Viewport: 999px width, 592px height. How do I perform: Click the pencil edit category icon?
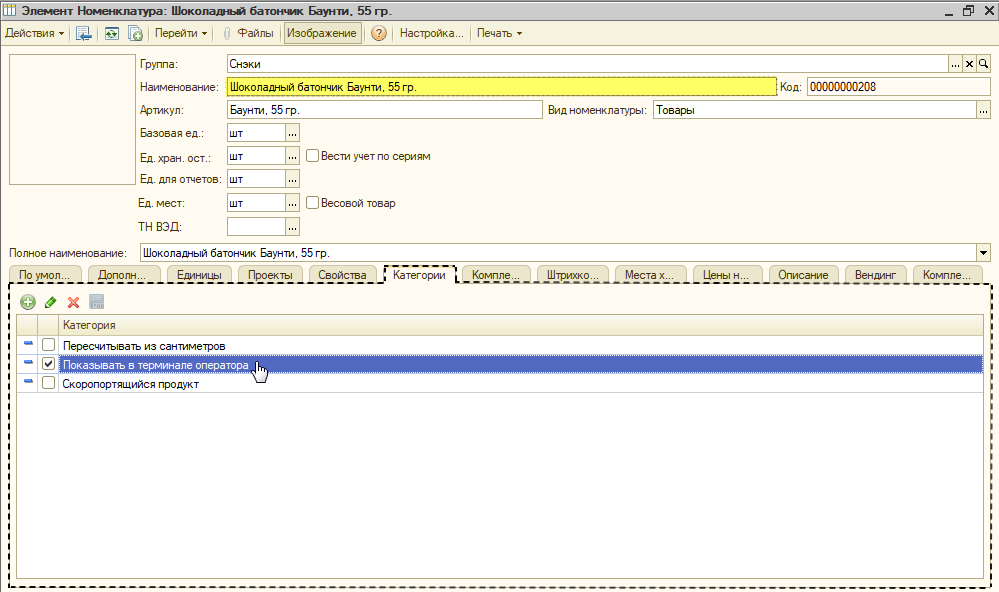click(50, 302)
